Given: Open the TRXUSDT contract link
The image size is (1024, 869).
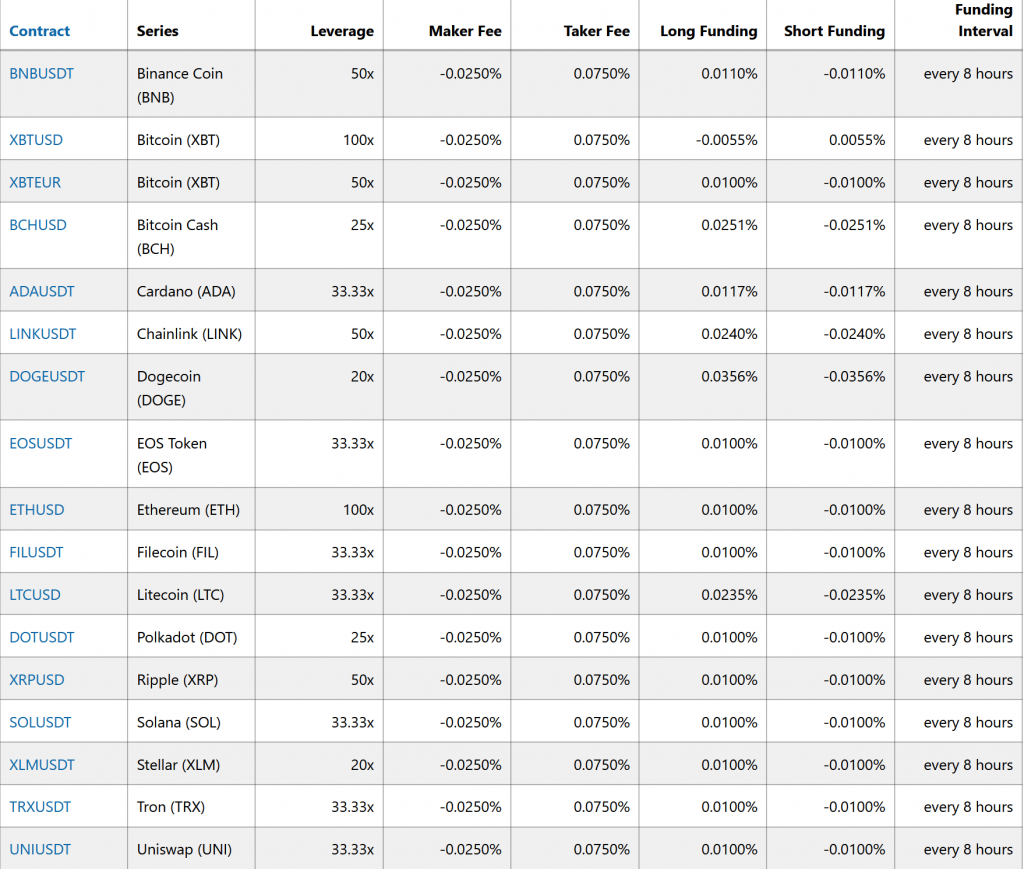Looking at the screenshot, I should [40, 806].
